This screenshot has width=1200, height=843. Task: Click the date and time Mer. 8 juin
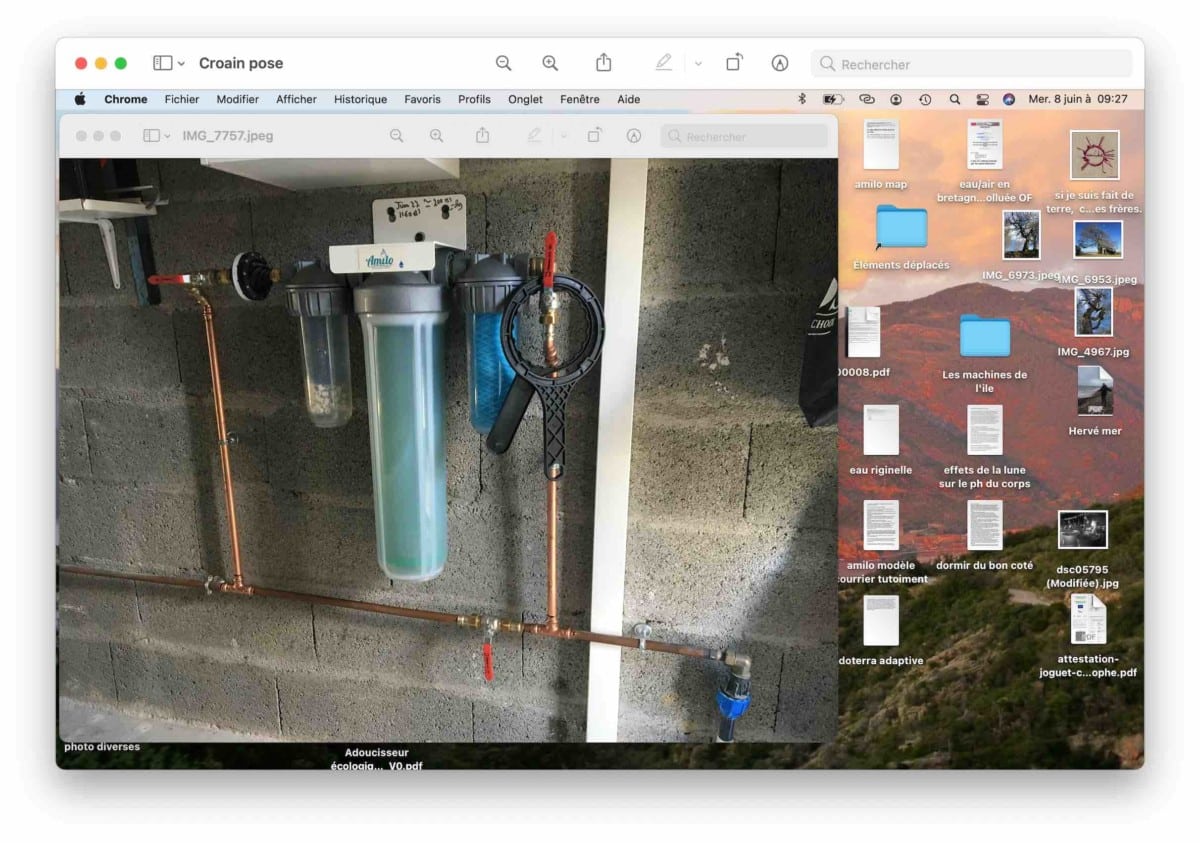(1078, 99)
